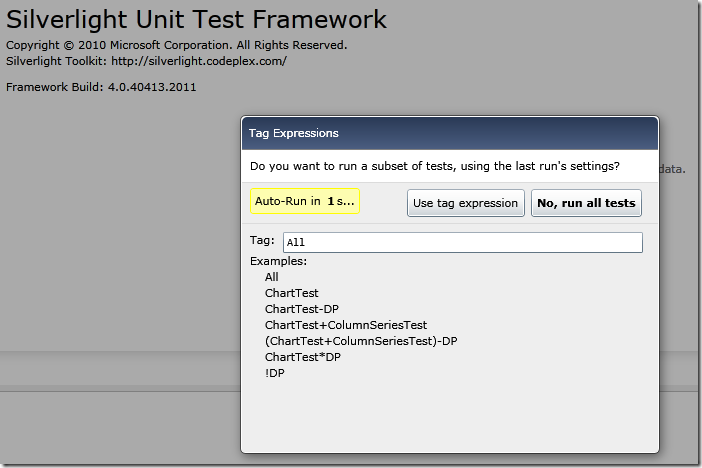The image size is (702, 468).
Task: Pick the "ChartTest-DP" example expression
Action: [x=302, y=309]
